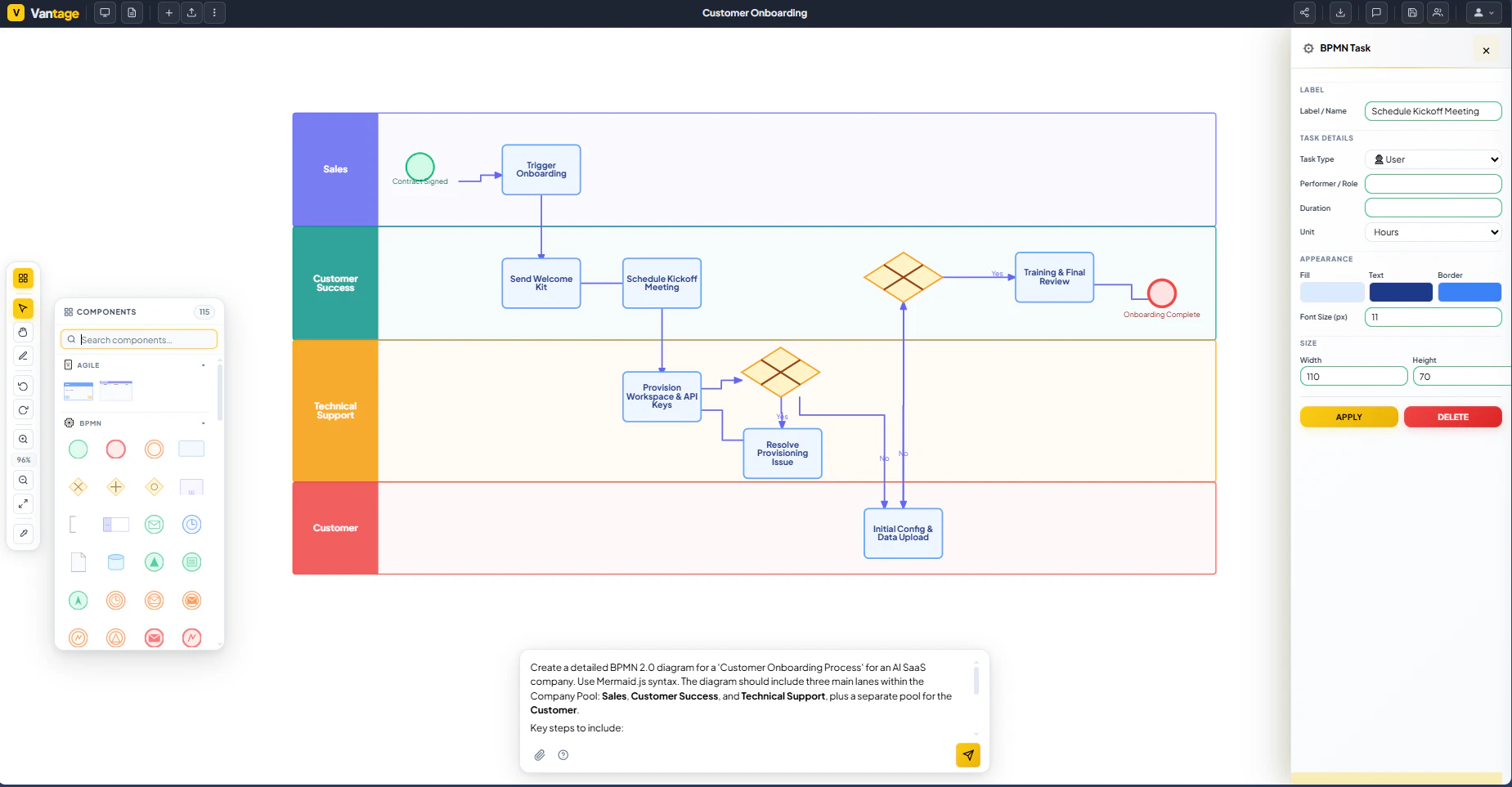Image resolution: width=1512 pixels, height=787 pixels.
Task: Open the Task Type User dropdown
Action: pyautogui.click(x=1433, y=159)
